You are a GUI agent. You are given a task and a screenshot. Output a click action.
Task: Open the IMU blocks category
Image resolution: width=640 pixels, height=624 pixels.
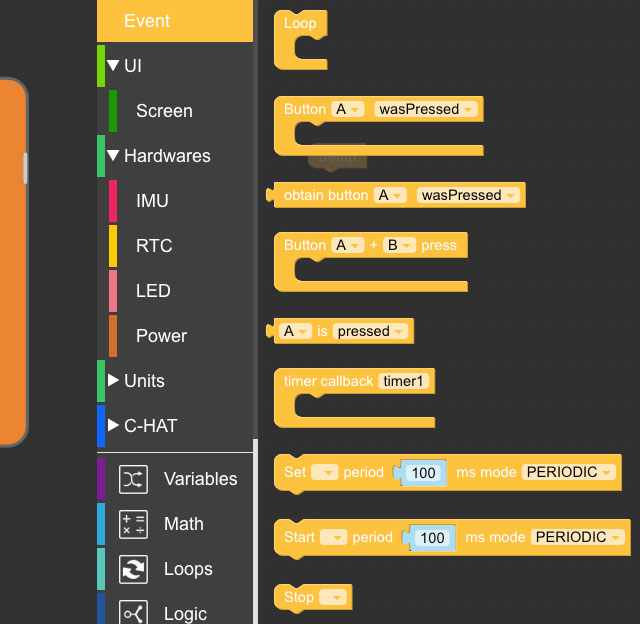[x=152, y=201]
